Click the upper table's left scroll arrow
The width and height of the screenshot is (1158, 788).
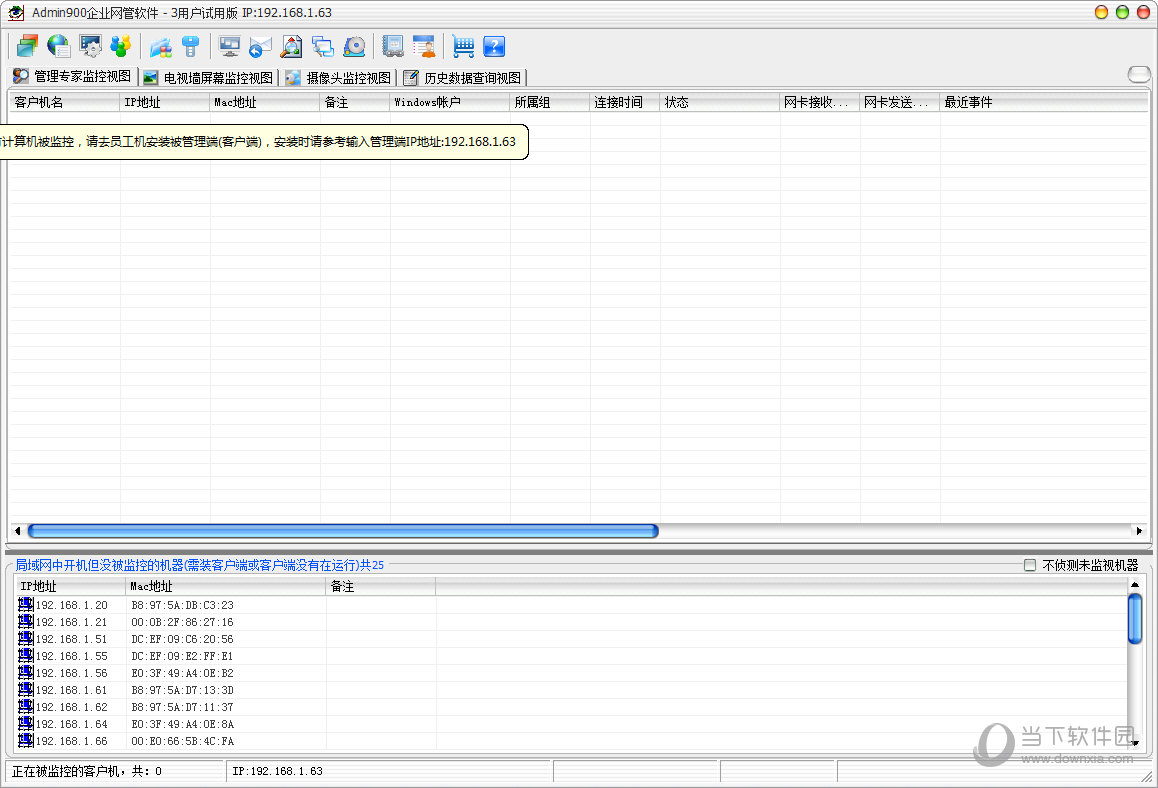tap(17, 530)
